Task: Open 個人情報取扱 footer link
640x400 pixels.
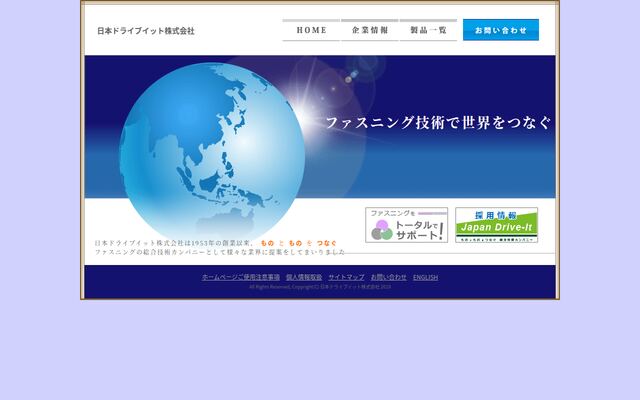Action: click(x=304, y=277)
